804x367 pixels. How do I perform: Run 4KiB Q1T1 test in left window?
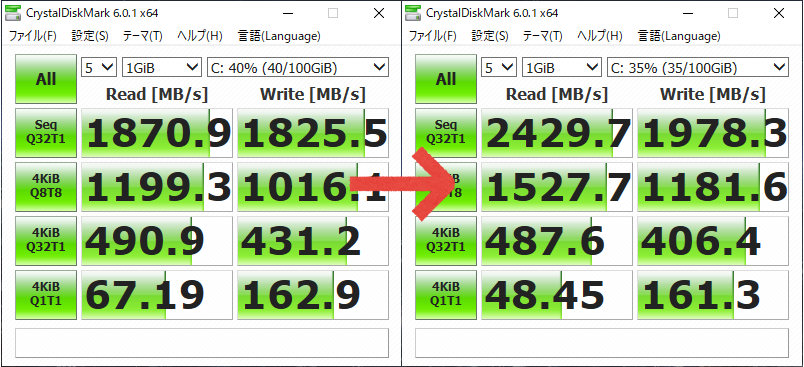tap(46, 295)
